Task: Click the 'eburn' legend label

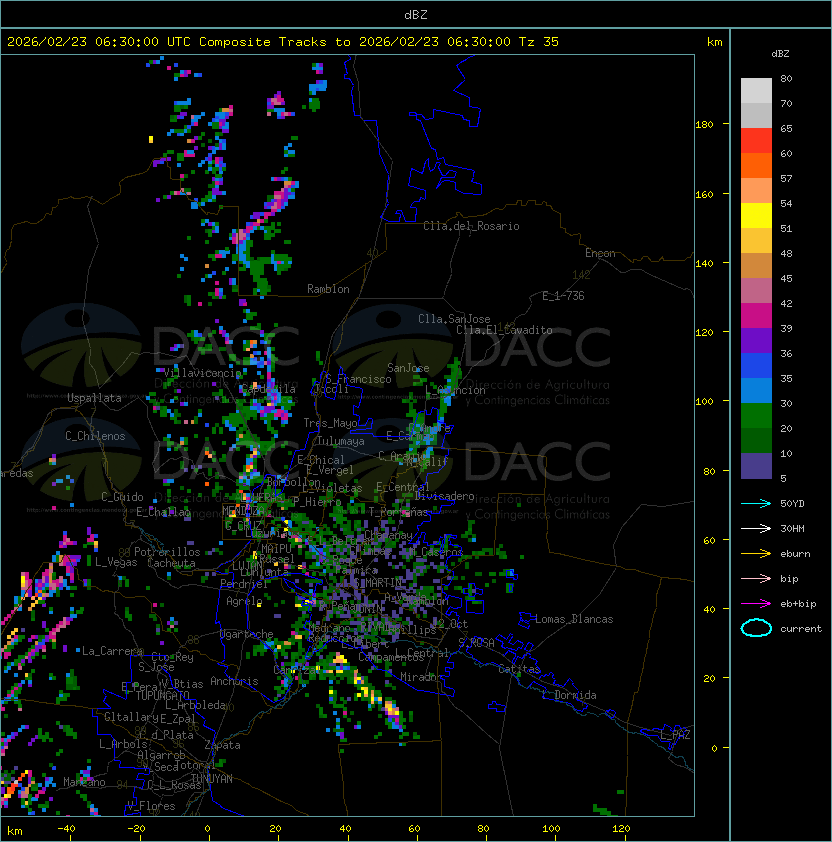Action: click(x=795, y=554)
